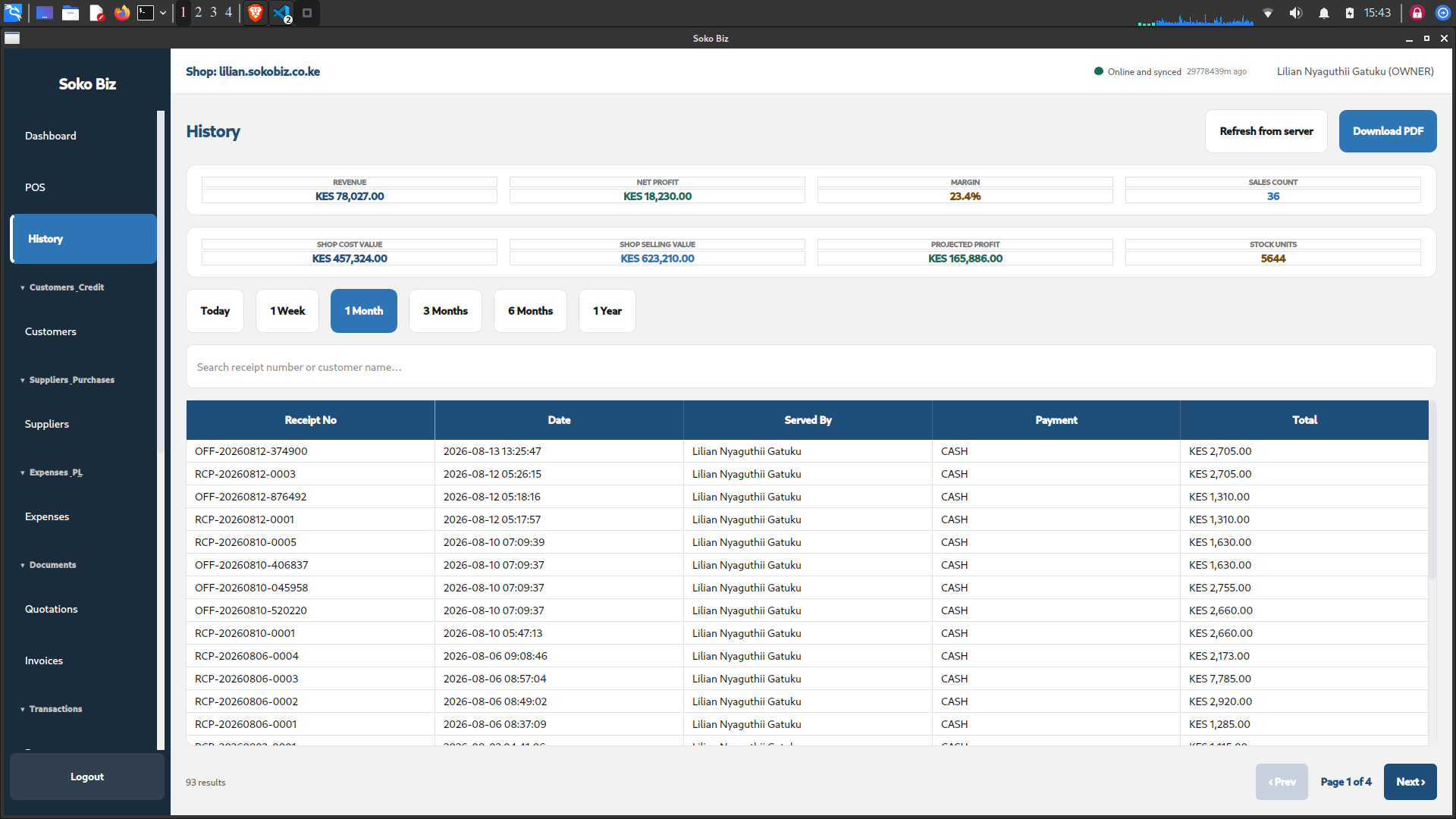
Task: Open the application launcher icon in taskbar
Action: [13, 13]
